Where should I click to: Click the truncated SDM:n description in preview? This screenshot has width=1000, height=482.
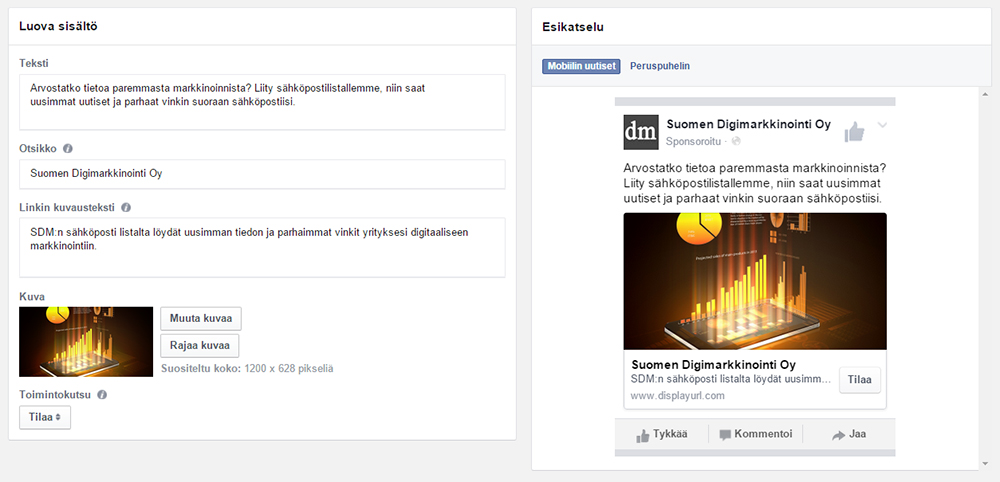tap(732, 379)
